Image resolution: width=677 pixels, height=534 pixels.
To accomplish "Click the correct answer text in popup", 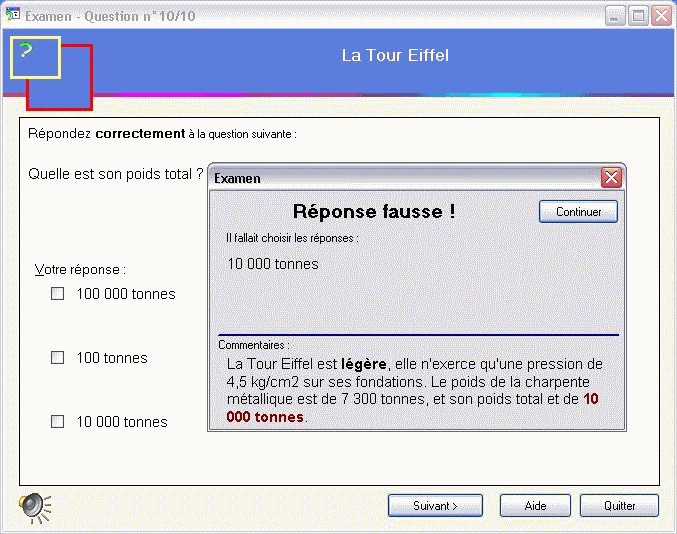I will [273, 264].
